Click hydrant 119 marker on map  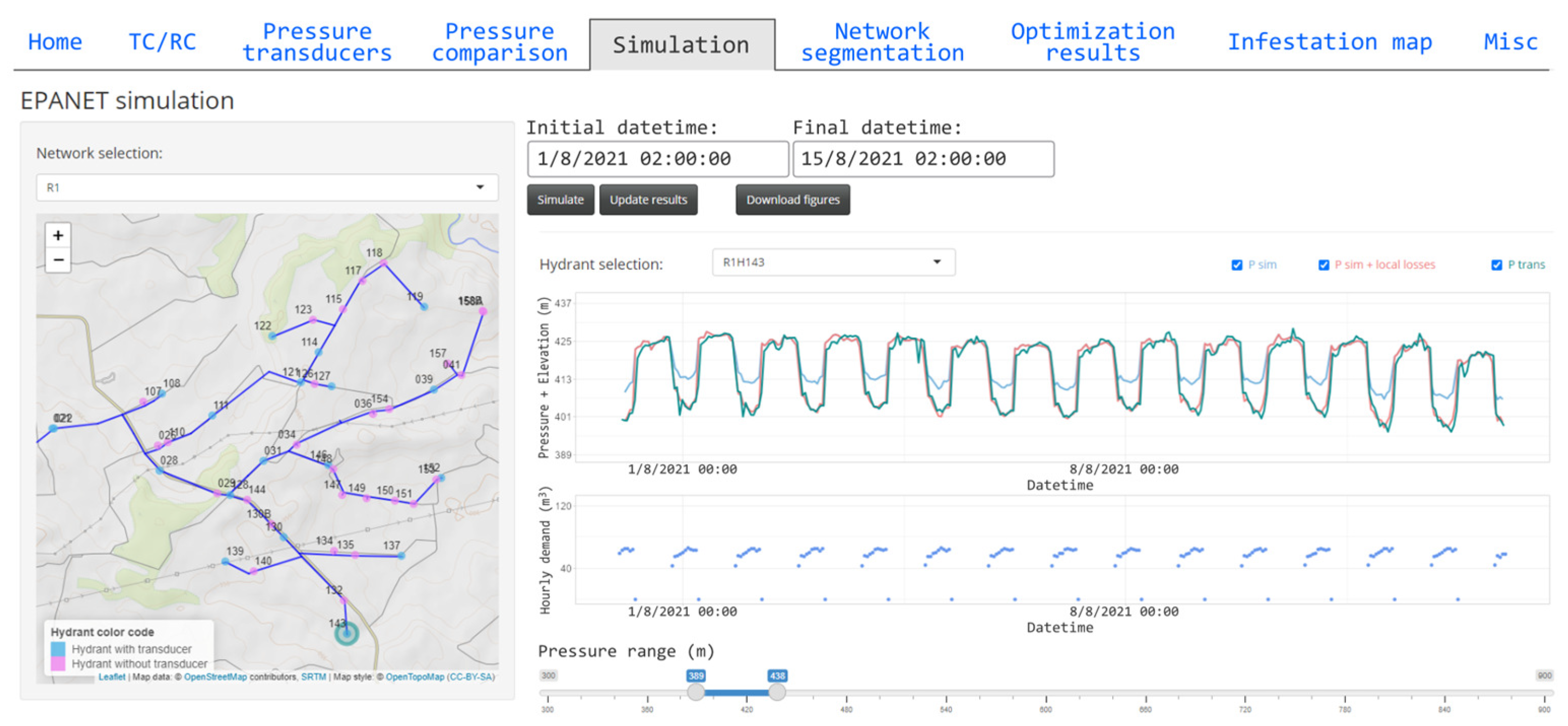424,307
